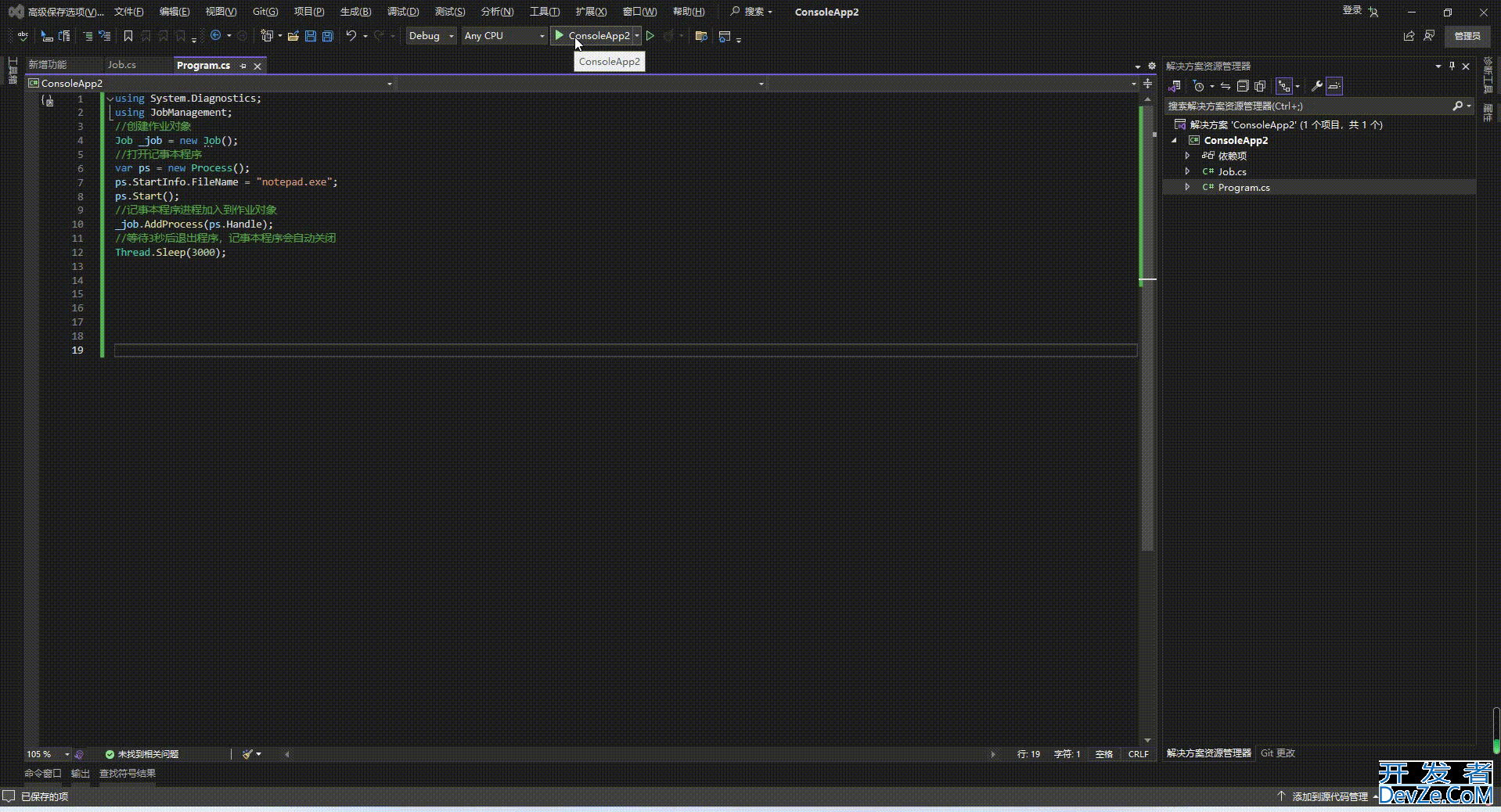Collapse the using block on line 1
The width and height of the screenshot is (1501, 812).
coord(110,99)
